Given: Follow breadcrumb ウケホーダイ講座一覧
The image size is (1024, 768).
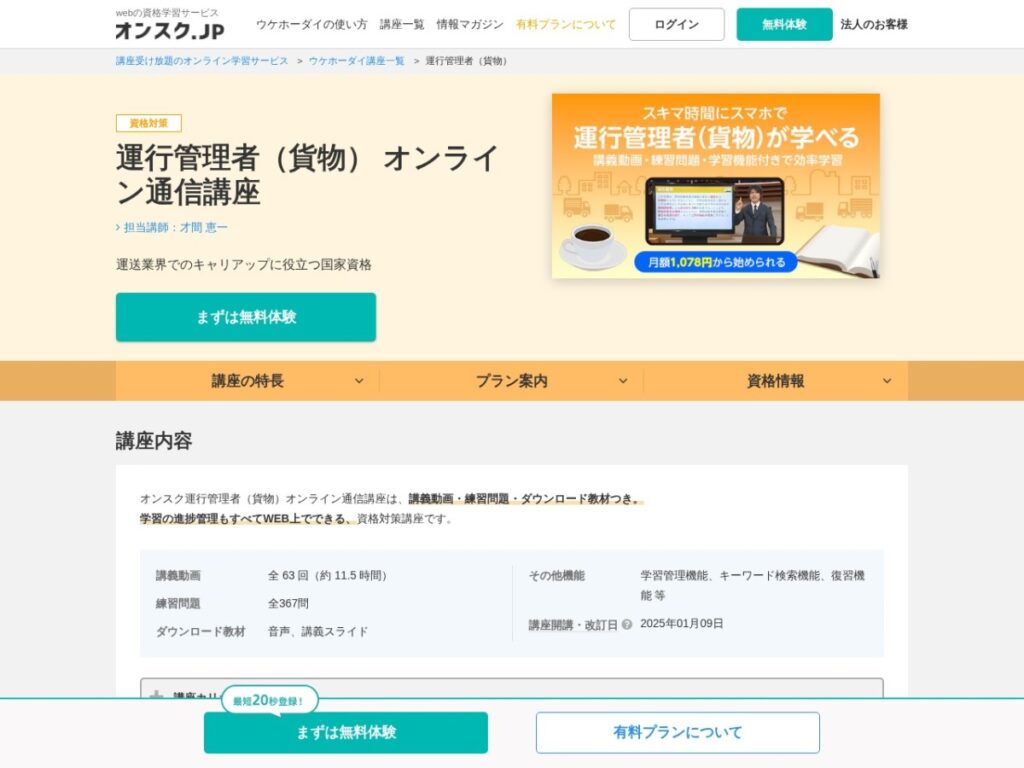Looking at the screenshot, I should [x=357, y=61].
